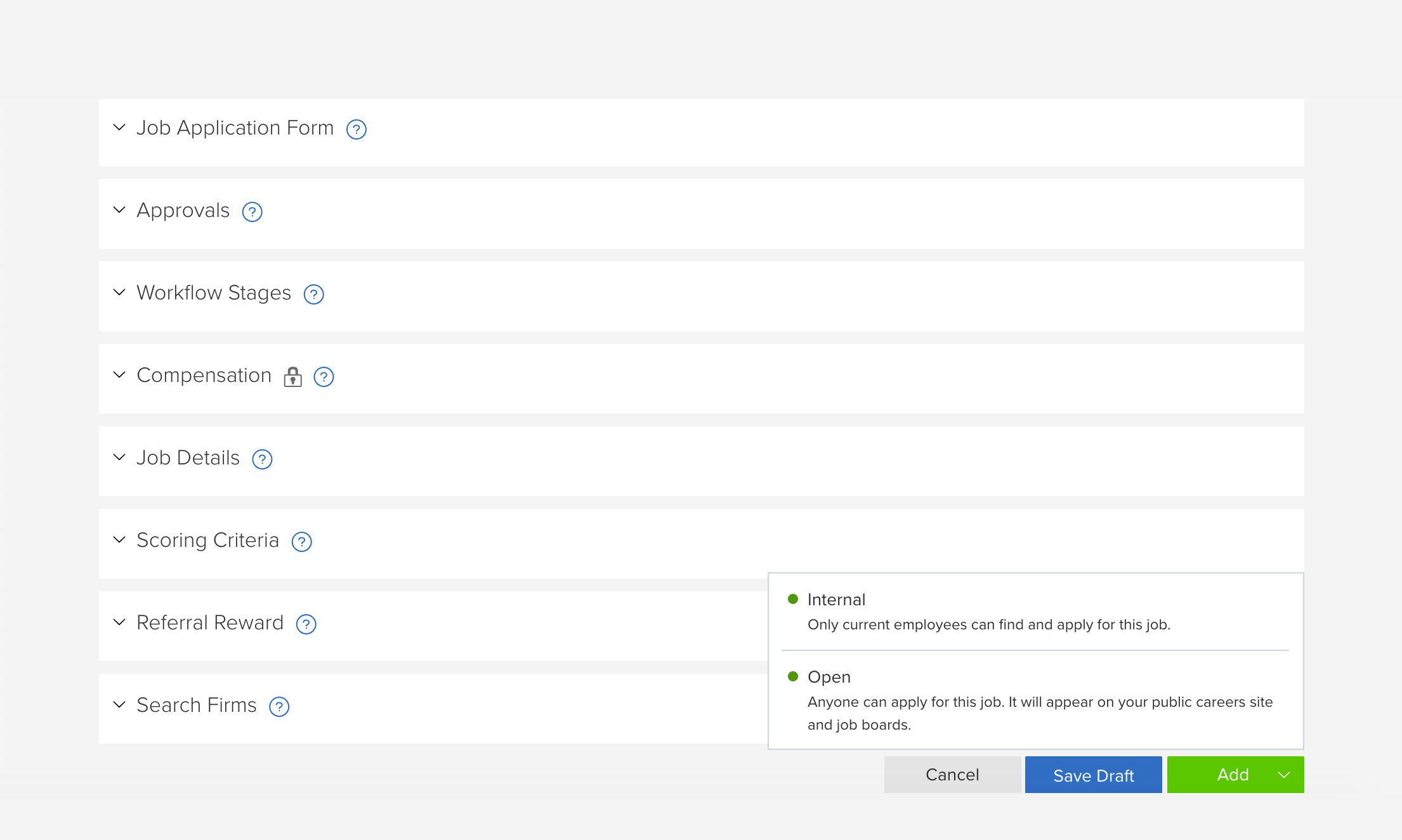This screenshot has width=1402, height=840.
Task: Click the Scoring Criteria heading text
Action: [208, 541]
